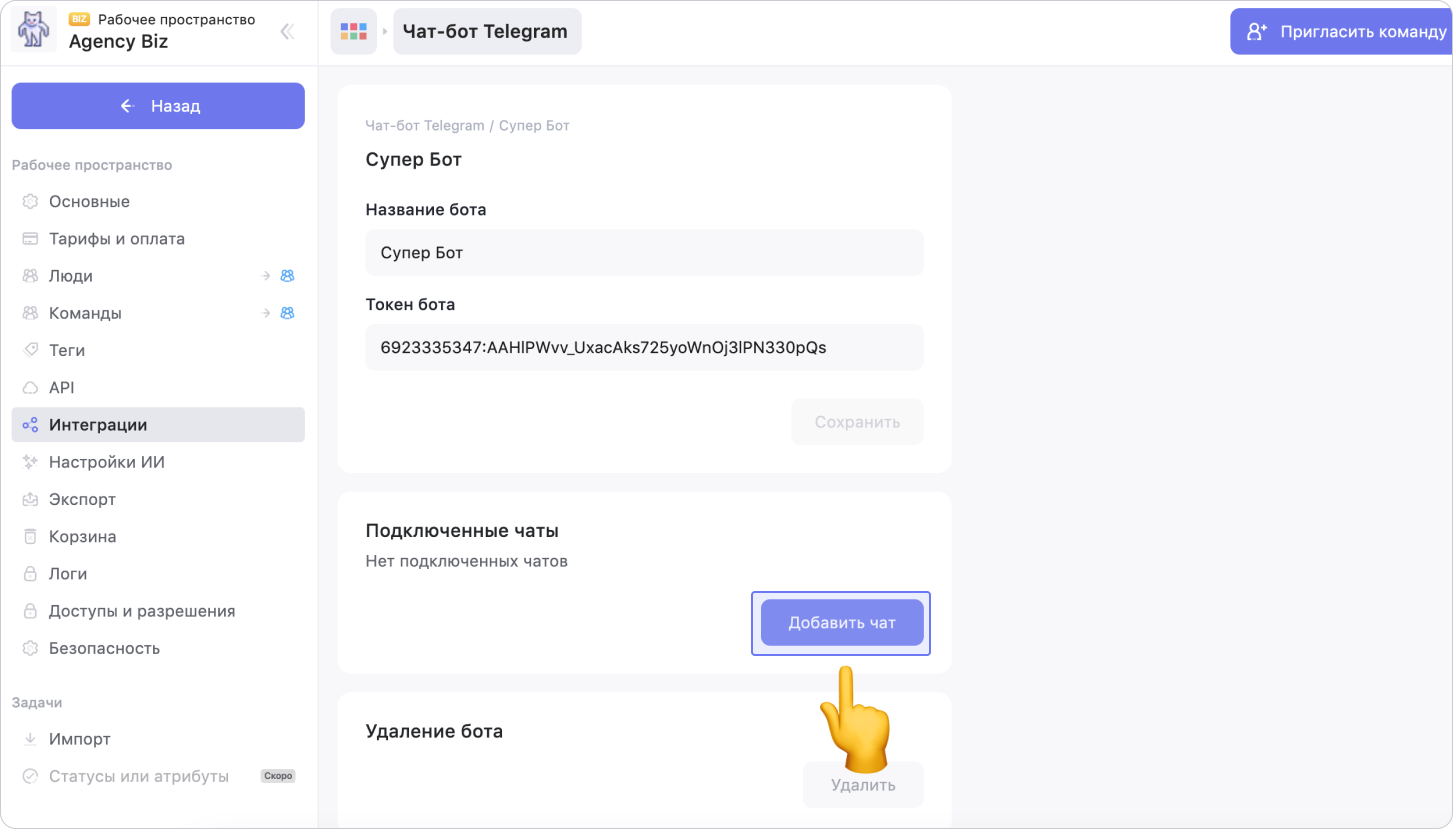Open the Импорт tasks item
Viewport: 1453px width, 829px height.
tap(80, 739)
